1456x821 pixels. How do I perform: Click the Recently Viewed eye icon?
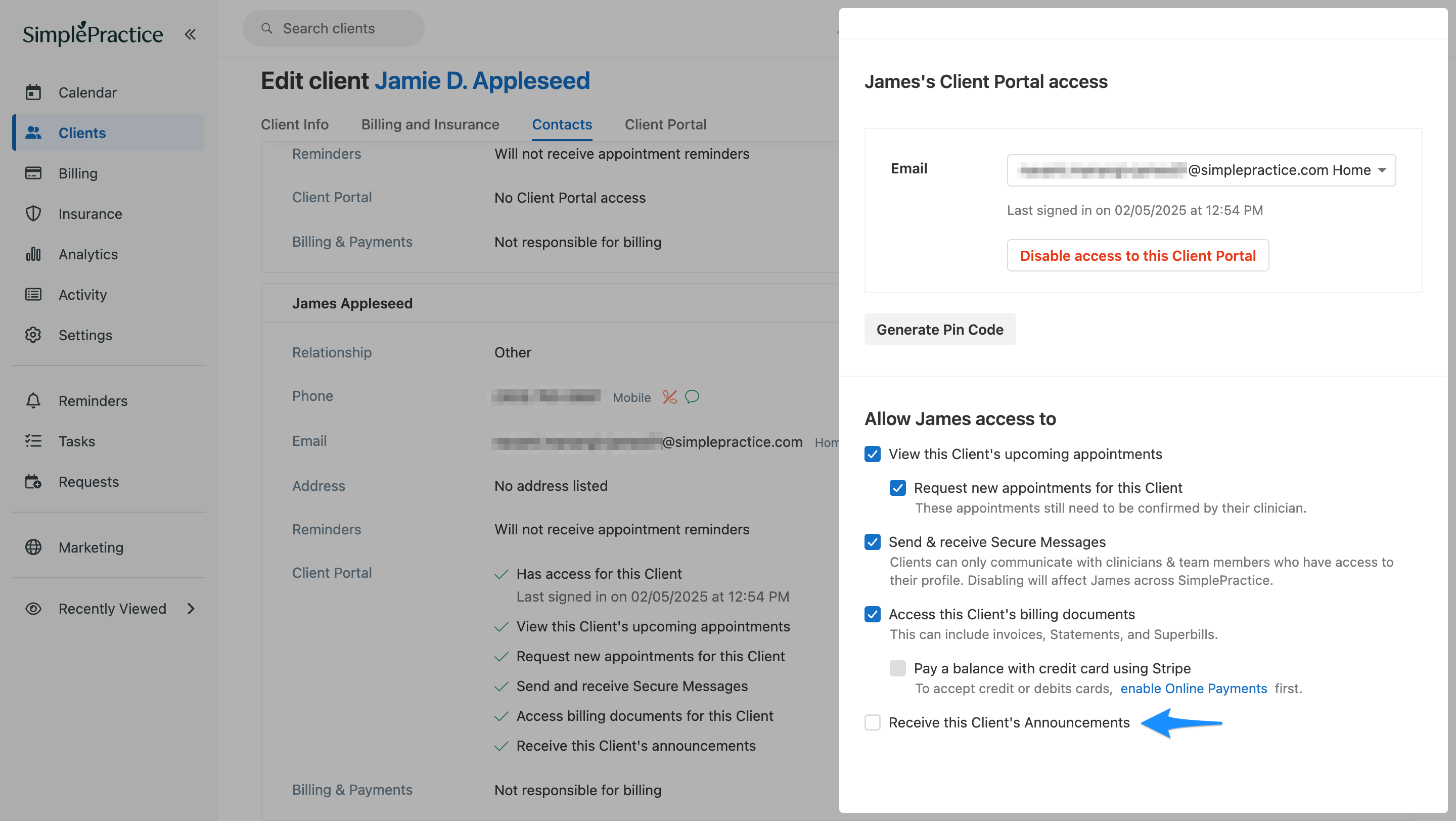point(33,609)
